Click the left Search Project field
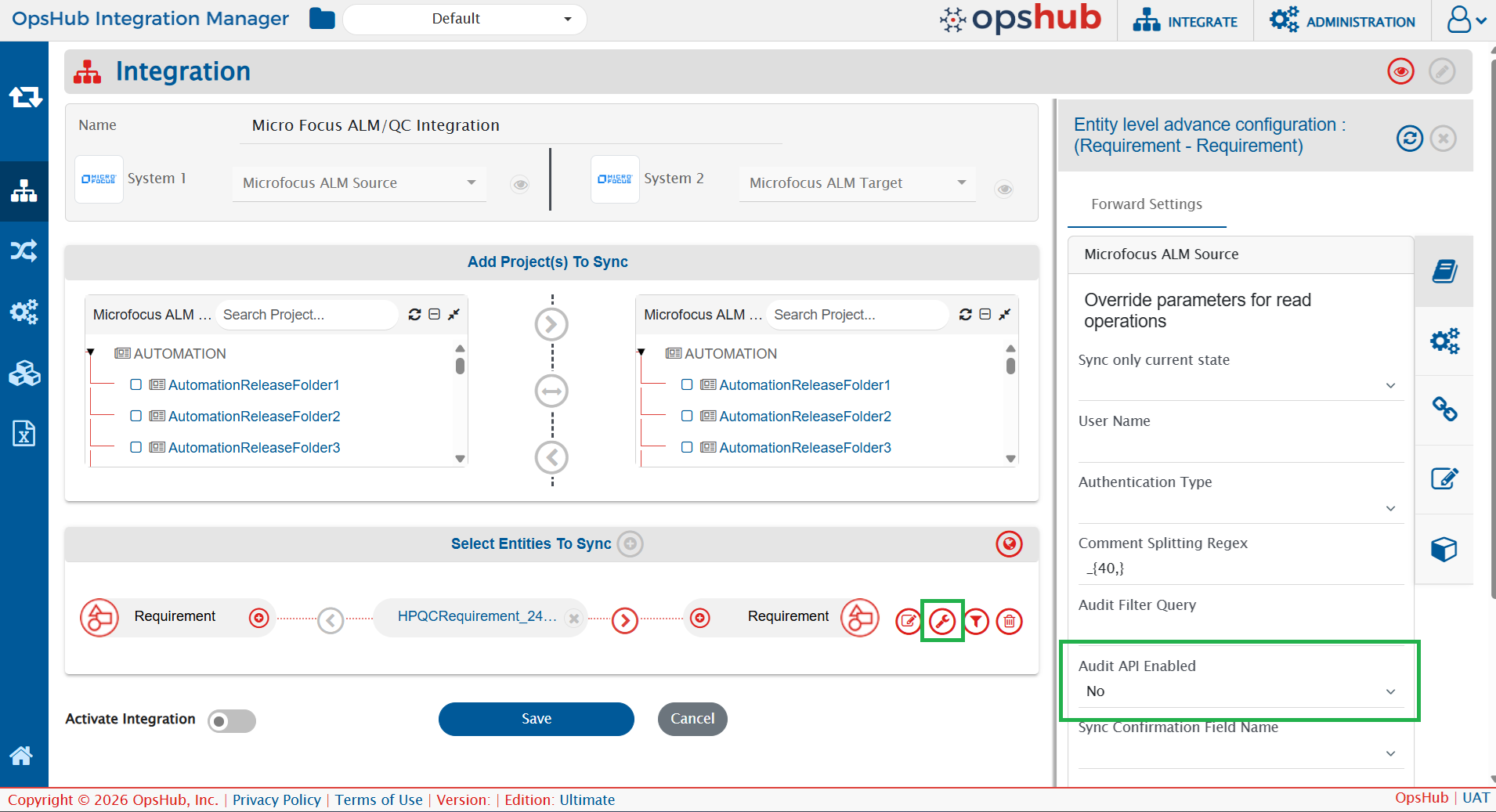The height and width of the screenshot is (812, 1496). click(305, 315)
